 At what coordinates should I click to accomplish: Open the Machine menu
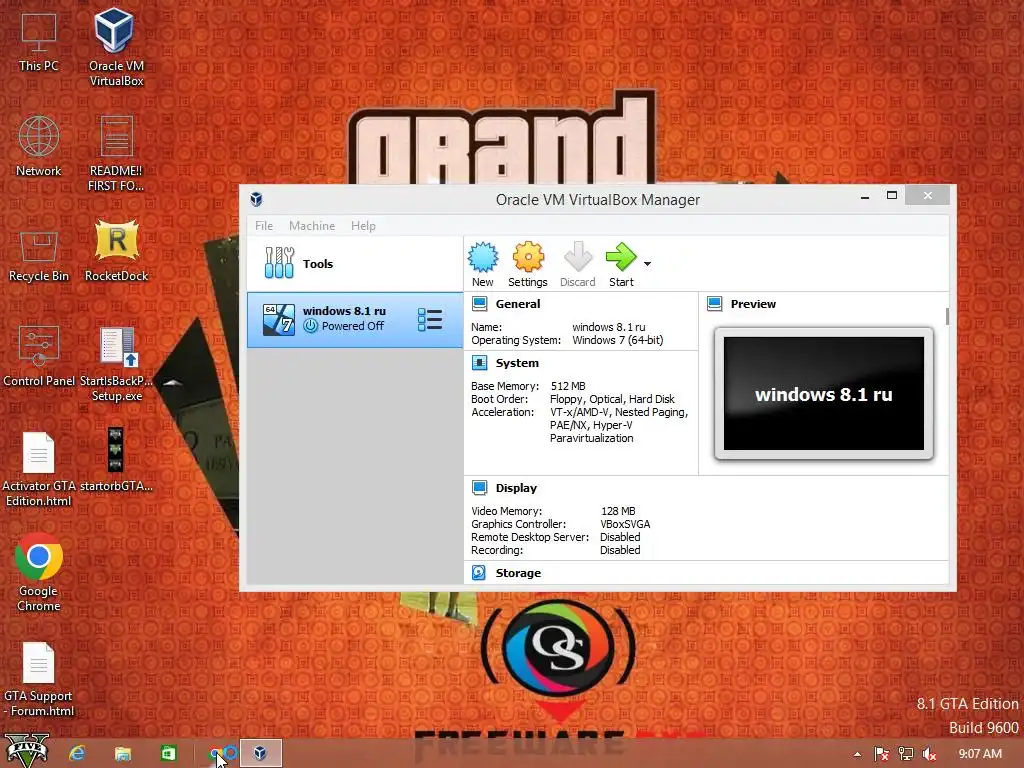click(x=312, y=225)
